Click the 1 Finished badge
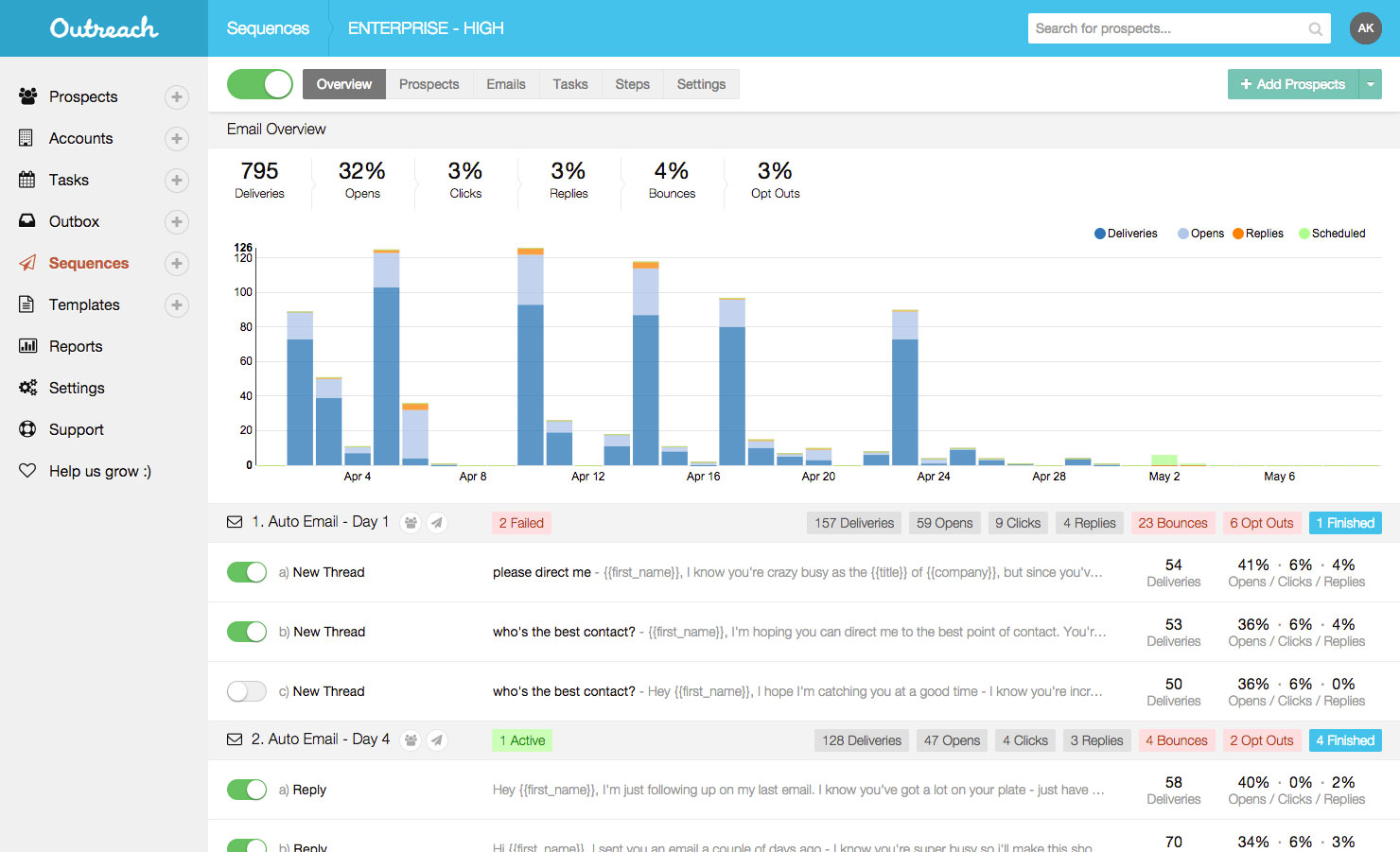Image resolution: width=1400 pixels, height=852 pixels. 1345,523
